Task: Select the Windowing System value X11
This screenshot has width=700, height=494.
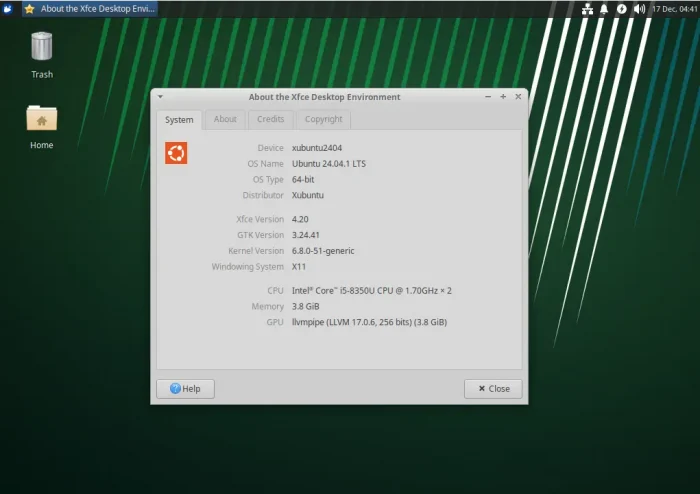Action: pyautogui.click(x=299, y=266)
